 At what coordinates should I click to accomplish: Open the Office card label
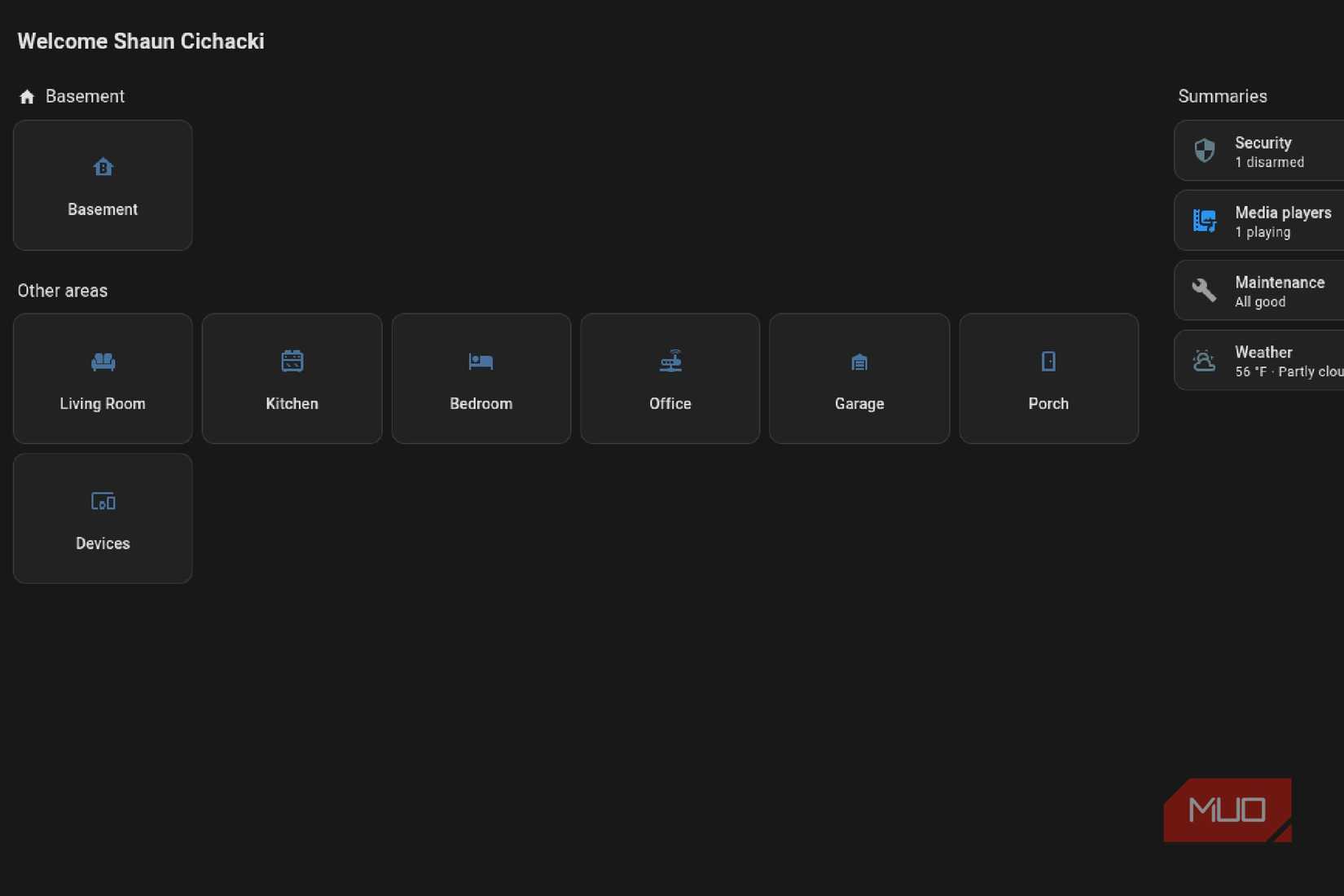[670, 403]
